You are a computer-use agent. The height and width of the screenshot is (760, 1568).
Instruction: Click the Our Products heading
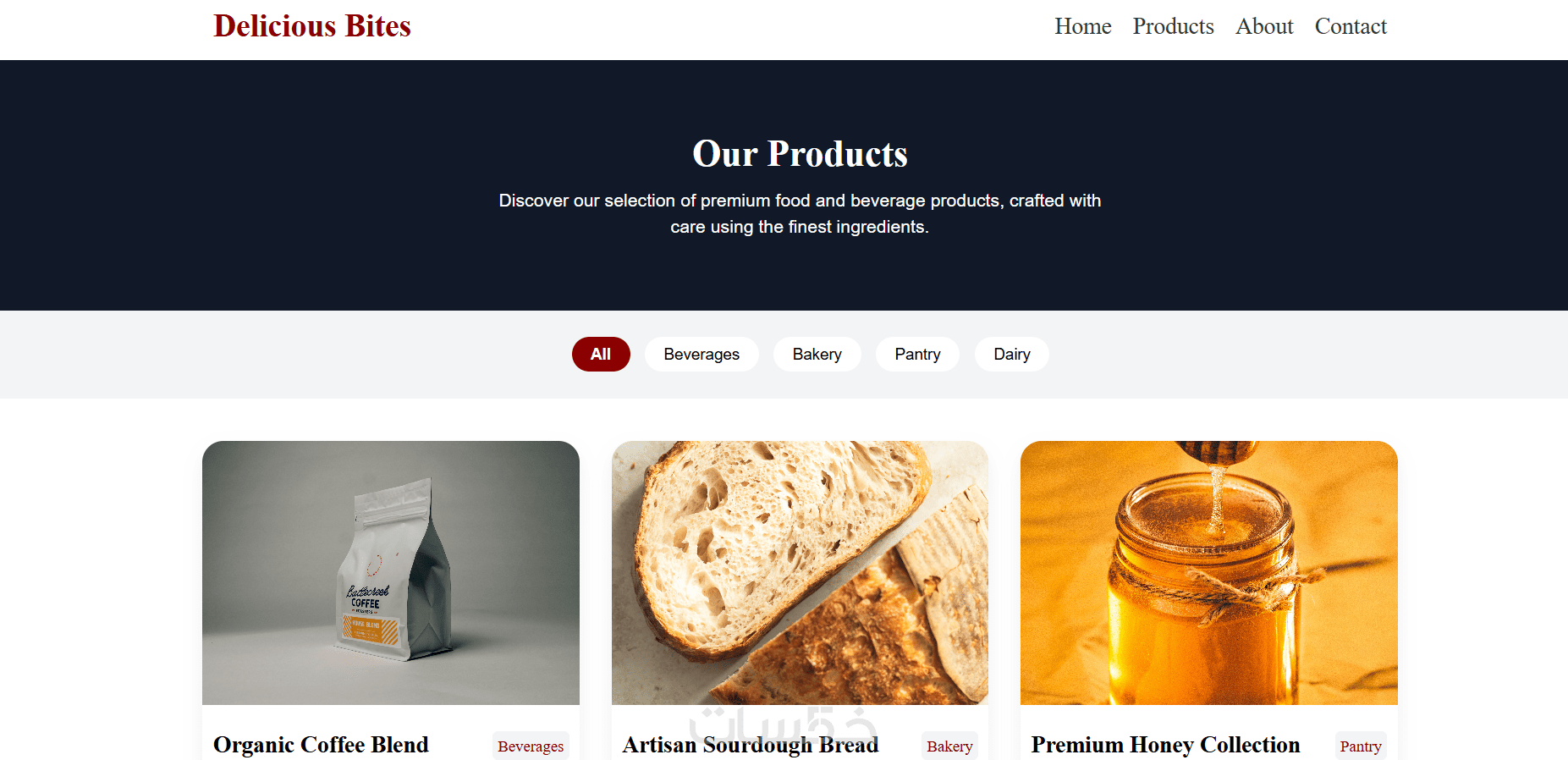(x=800, y=154)
